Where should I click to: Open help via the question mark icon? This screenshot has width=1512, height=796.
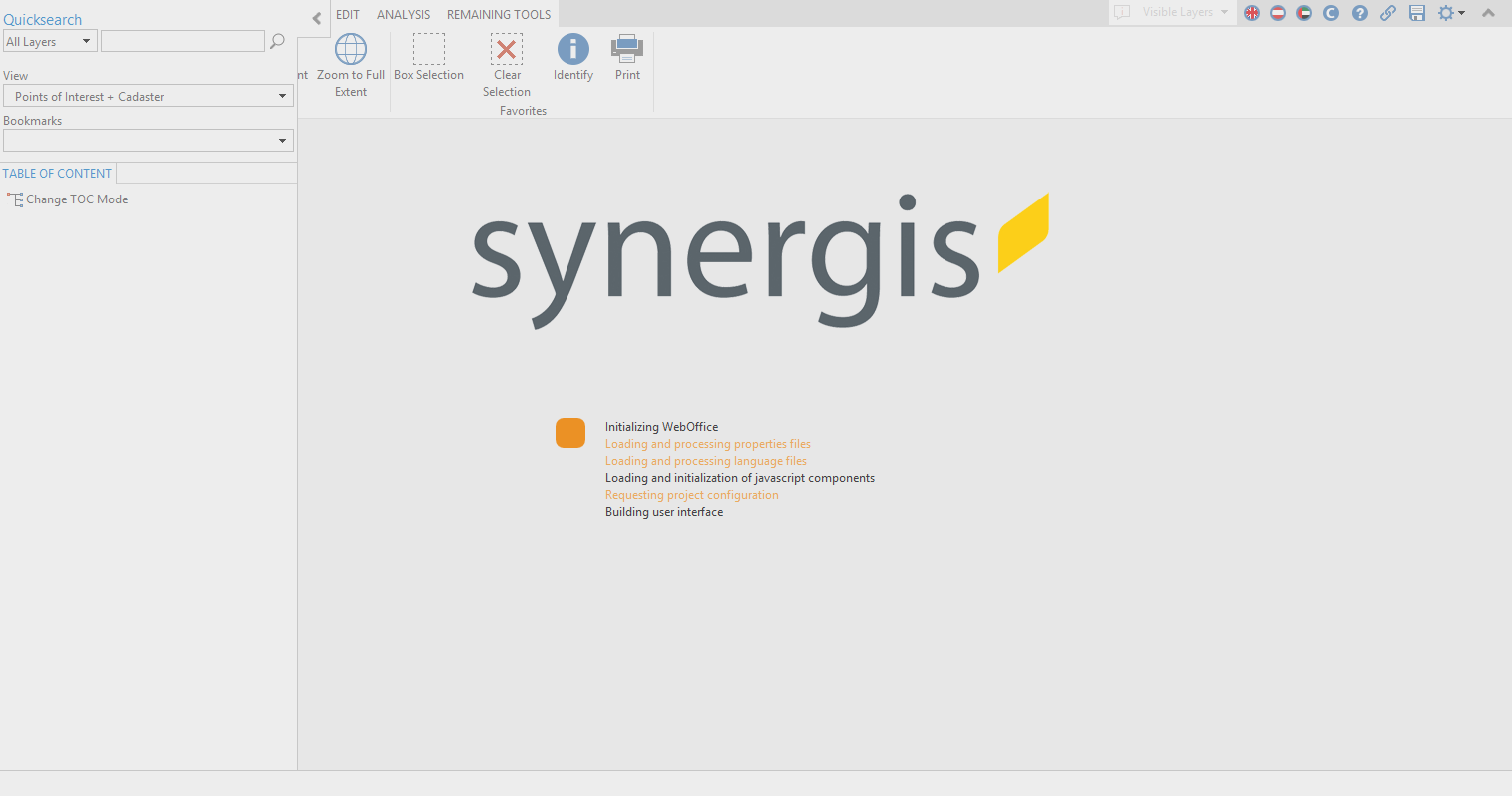(1359, 13)
